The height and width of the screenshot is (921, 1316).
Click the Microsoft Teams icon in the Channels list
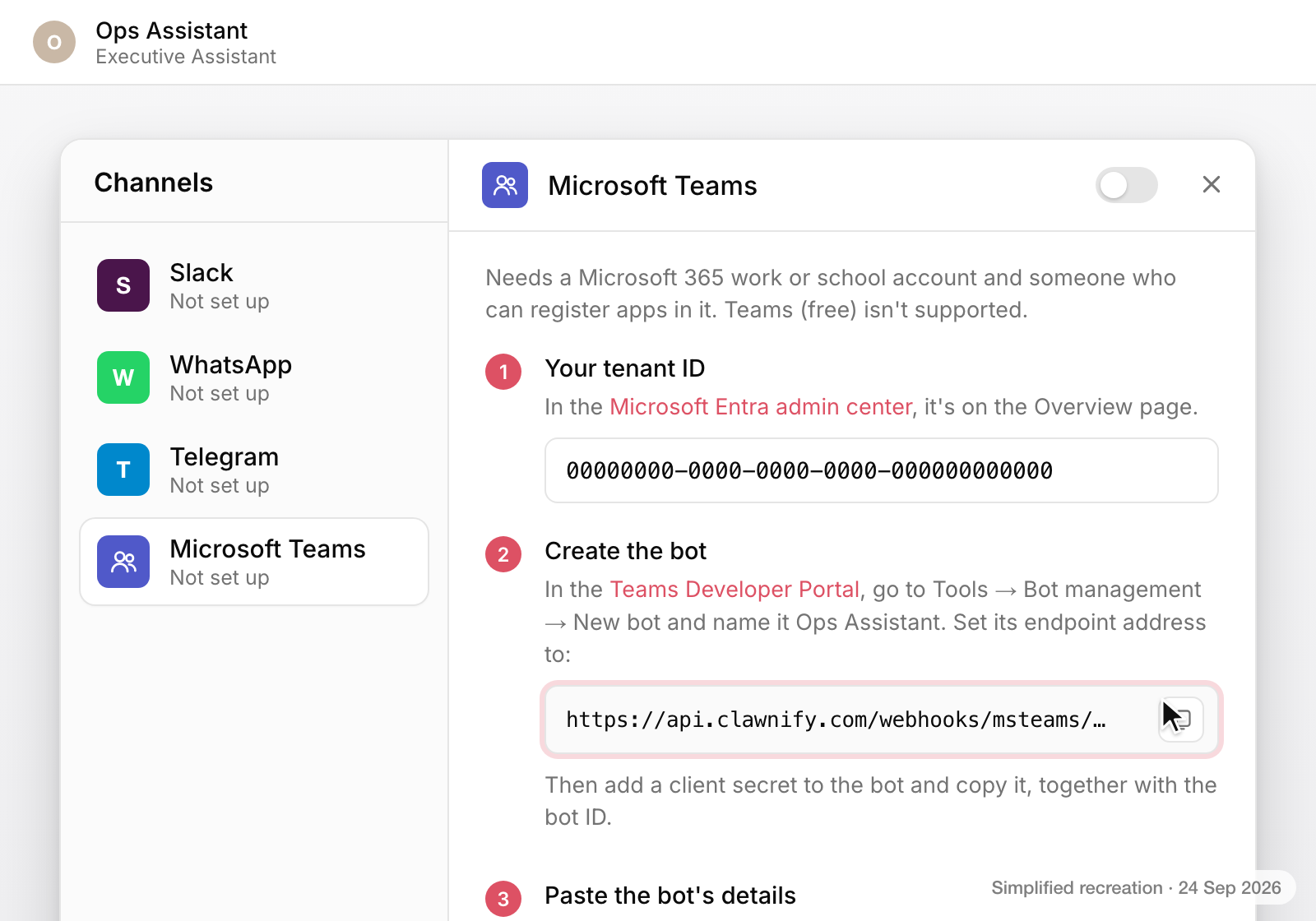click(123, 562)
